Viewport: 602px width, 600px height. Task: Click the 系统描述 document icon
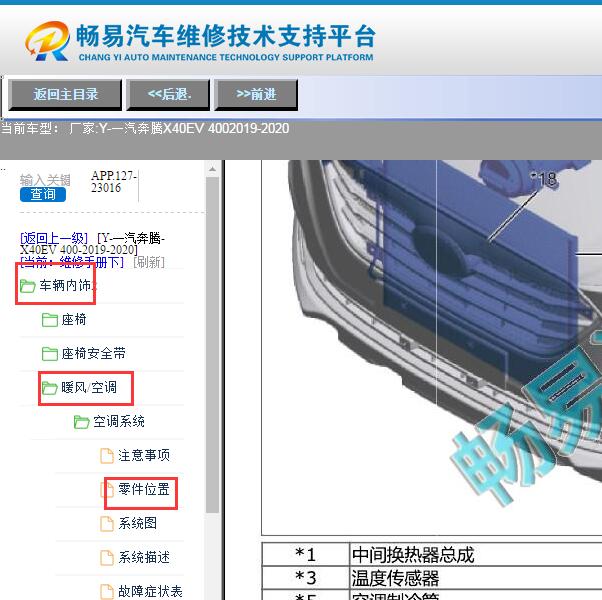tap(107, 557)
